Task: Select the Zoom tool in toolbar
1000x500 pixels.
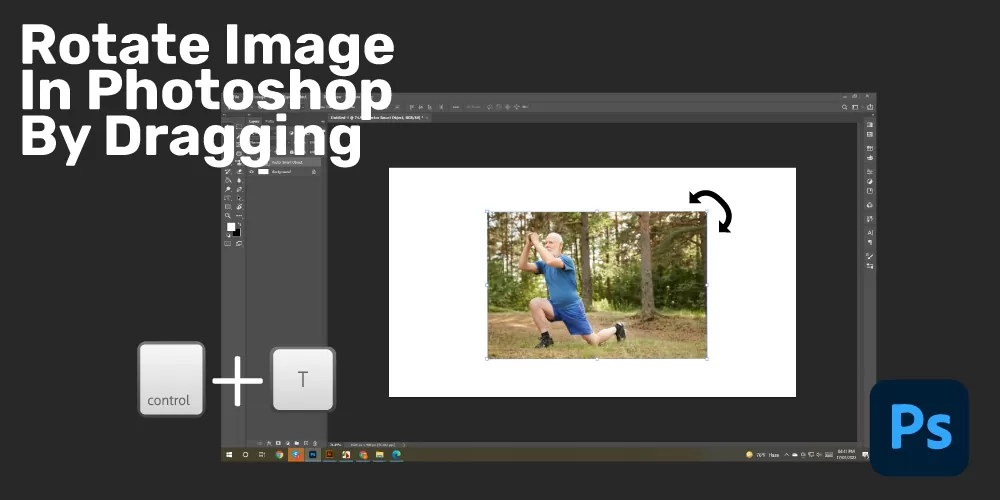Action: (228, 216)
